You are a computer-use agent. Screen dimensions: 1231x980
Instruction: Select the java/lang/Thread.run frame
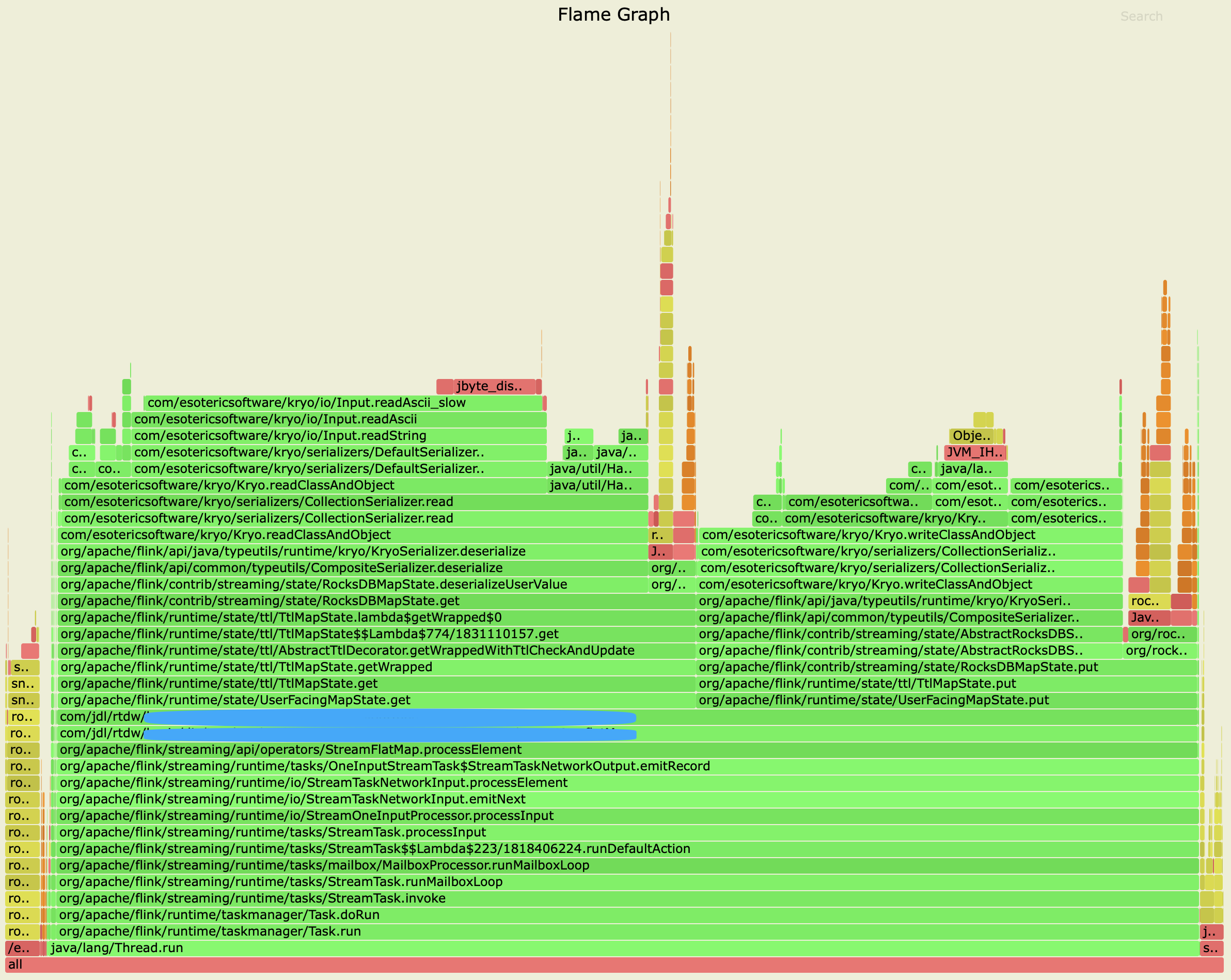[x=622, y=947]
